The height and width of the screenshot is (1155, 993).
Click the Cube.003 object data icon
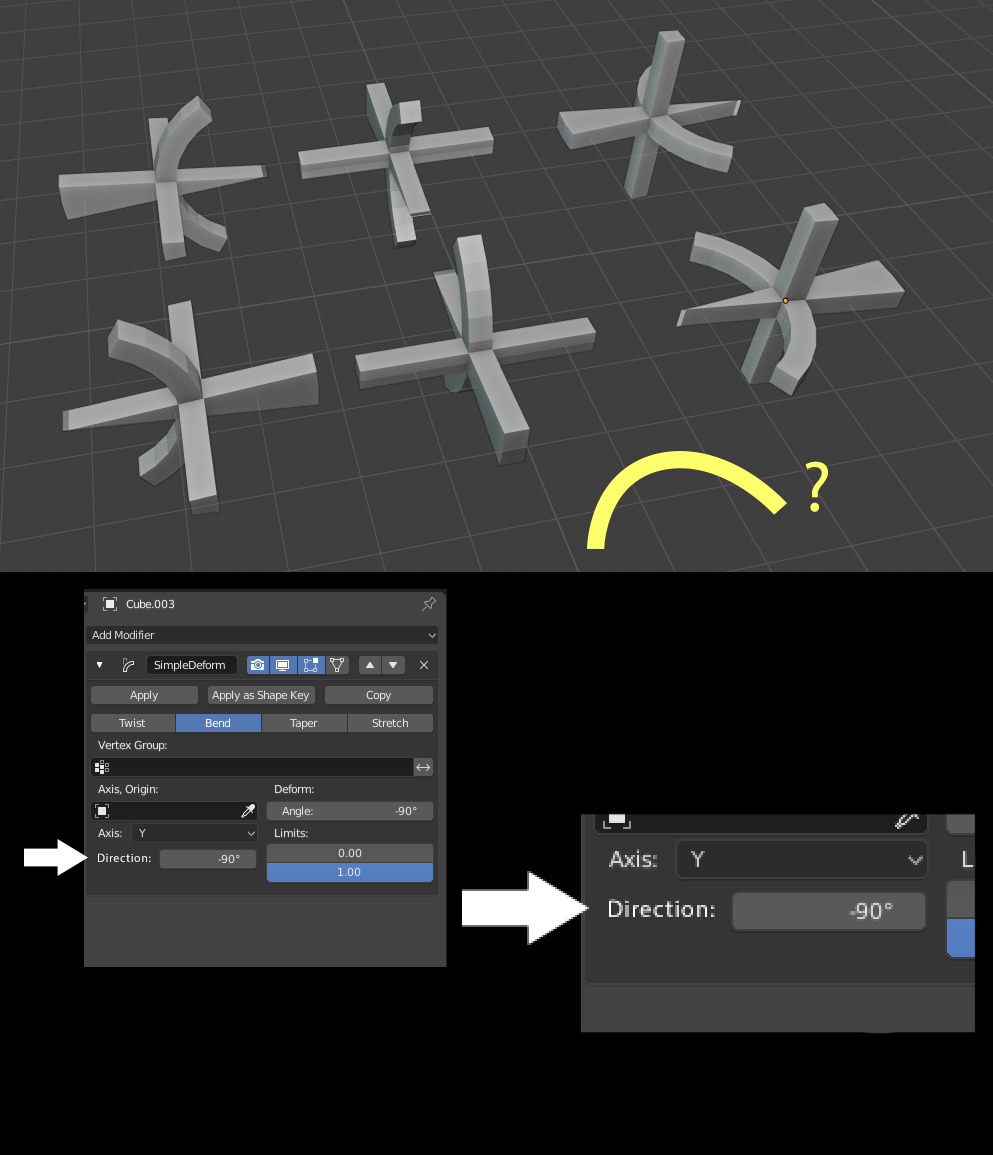pos(110,604)
